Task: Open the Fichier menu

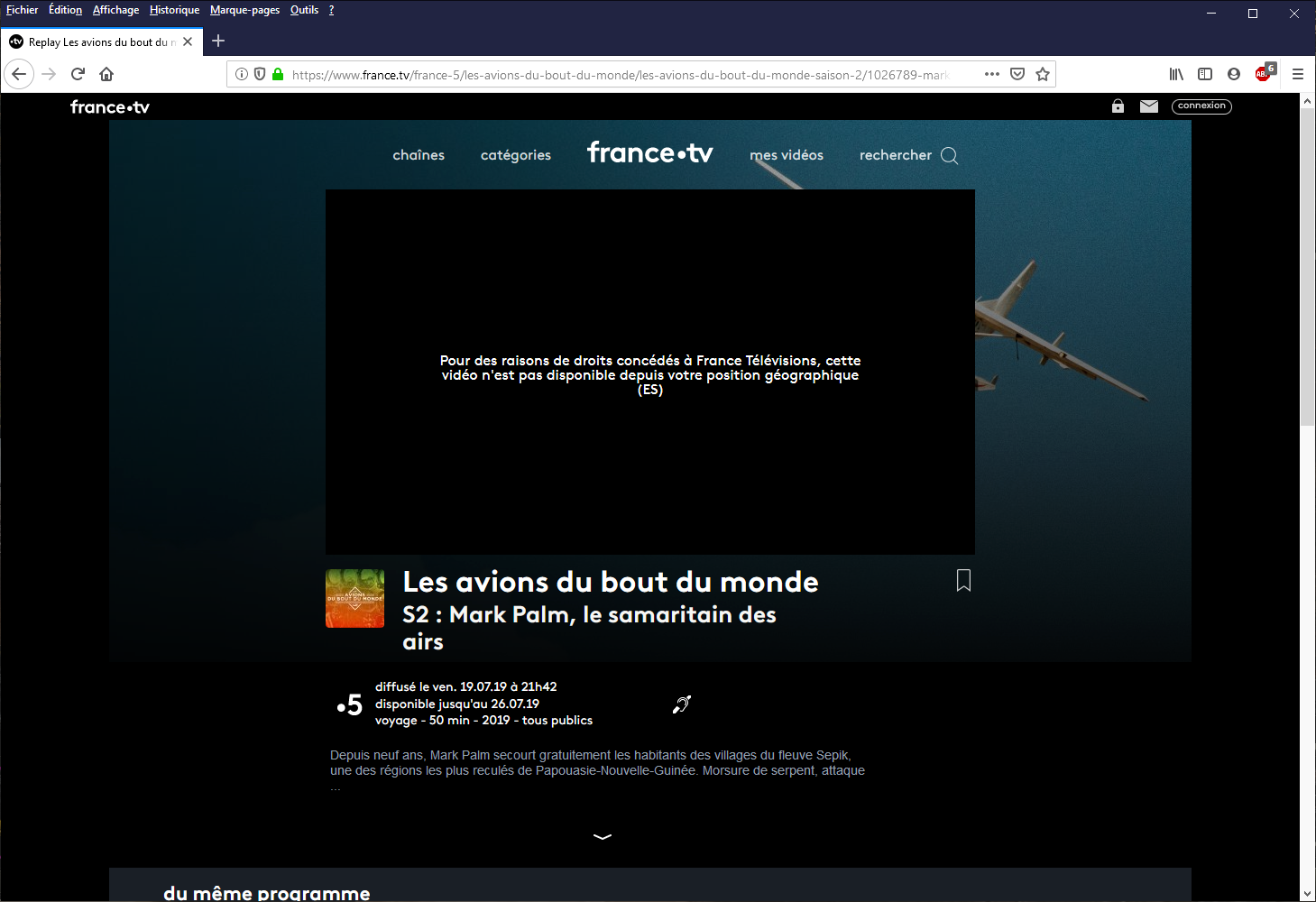Action: click(x=23, y=10)
